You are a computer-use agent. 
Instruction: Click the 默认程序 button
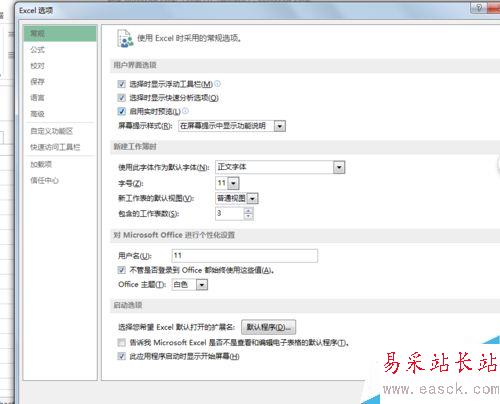(x=268, y=327)
